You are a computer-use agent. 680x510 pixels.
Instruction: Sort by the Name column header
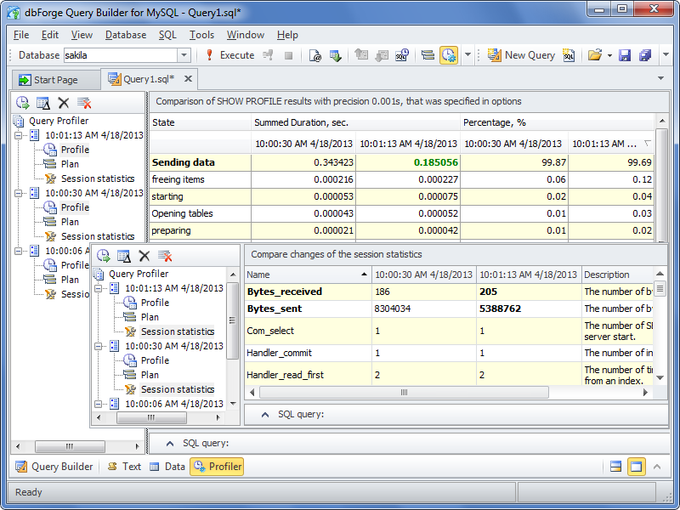click(308, 275)
